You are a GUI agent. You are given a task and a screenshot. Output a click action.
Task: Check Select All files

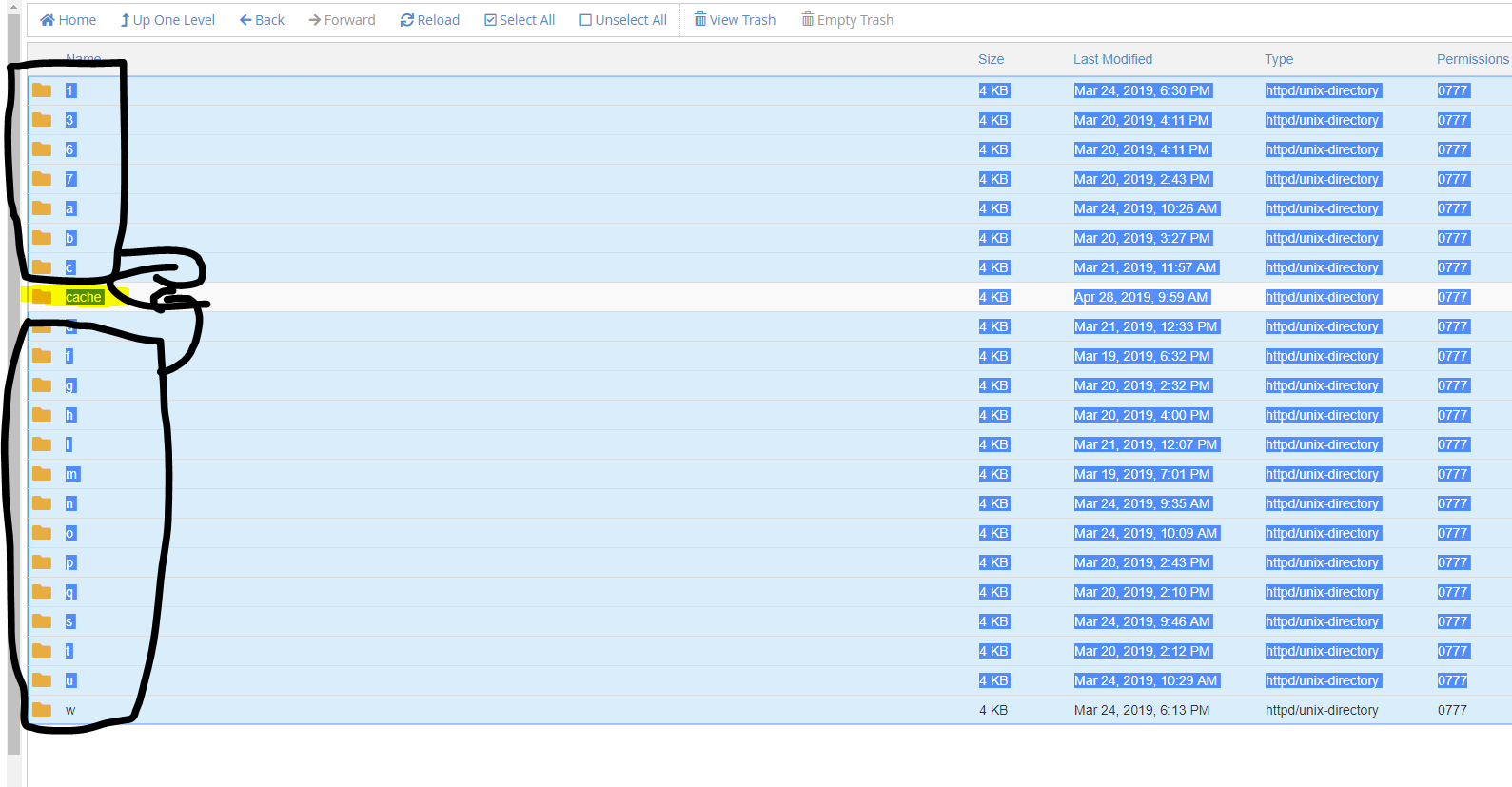[520, 20]
